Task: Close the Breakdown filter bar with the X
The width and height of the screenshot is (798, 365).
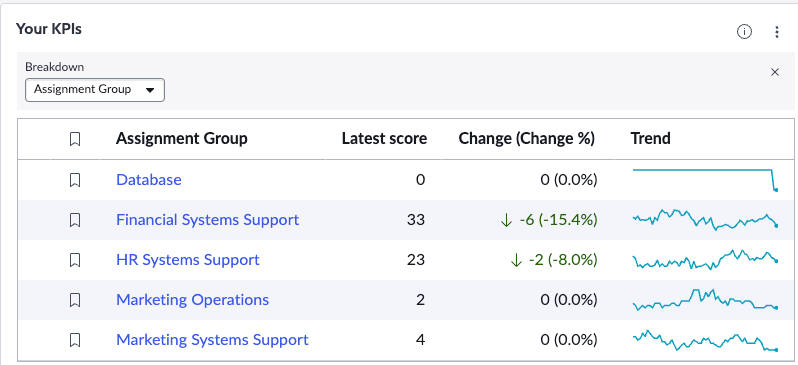Action: (x=775, y=72)
